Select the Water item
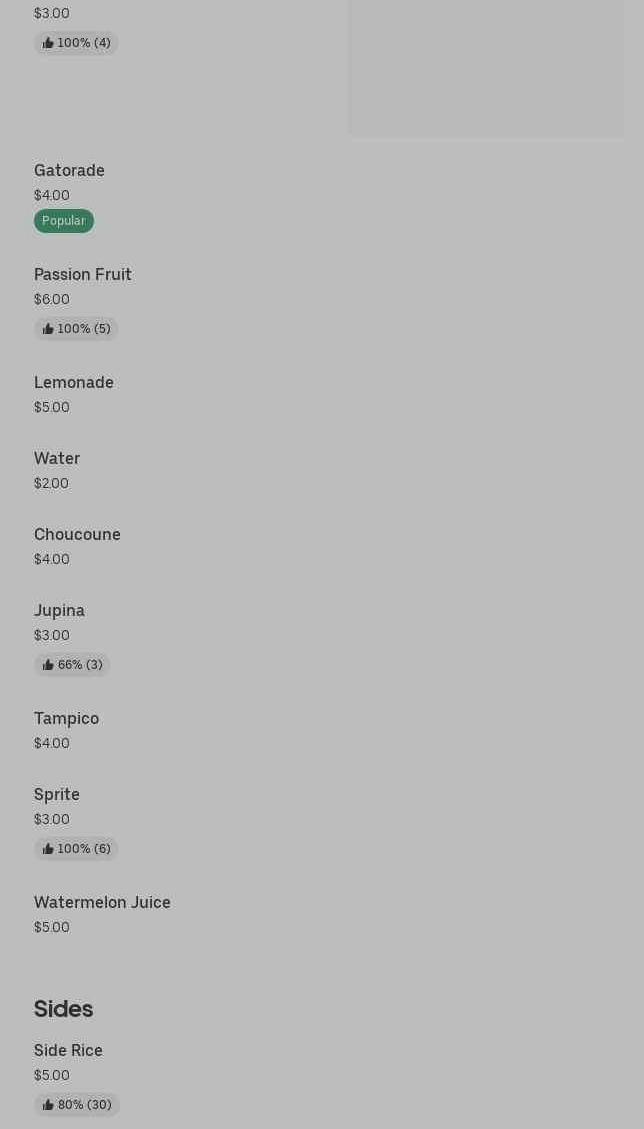 point(57,459)
